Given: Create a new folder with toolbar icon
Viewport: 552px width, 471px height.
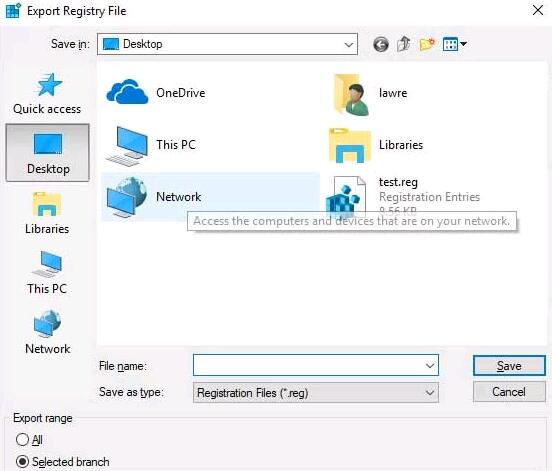Looking at the screenshot, I should [427, 44].
